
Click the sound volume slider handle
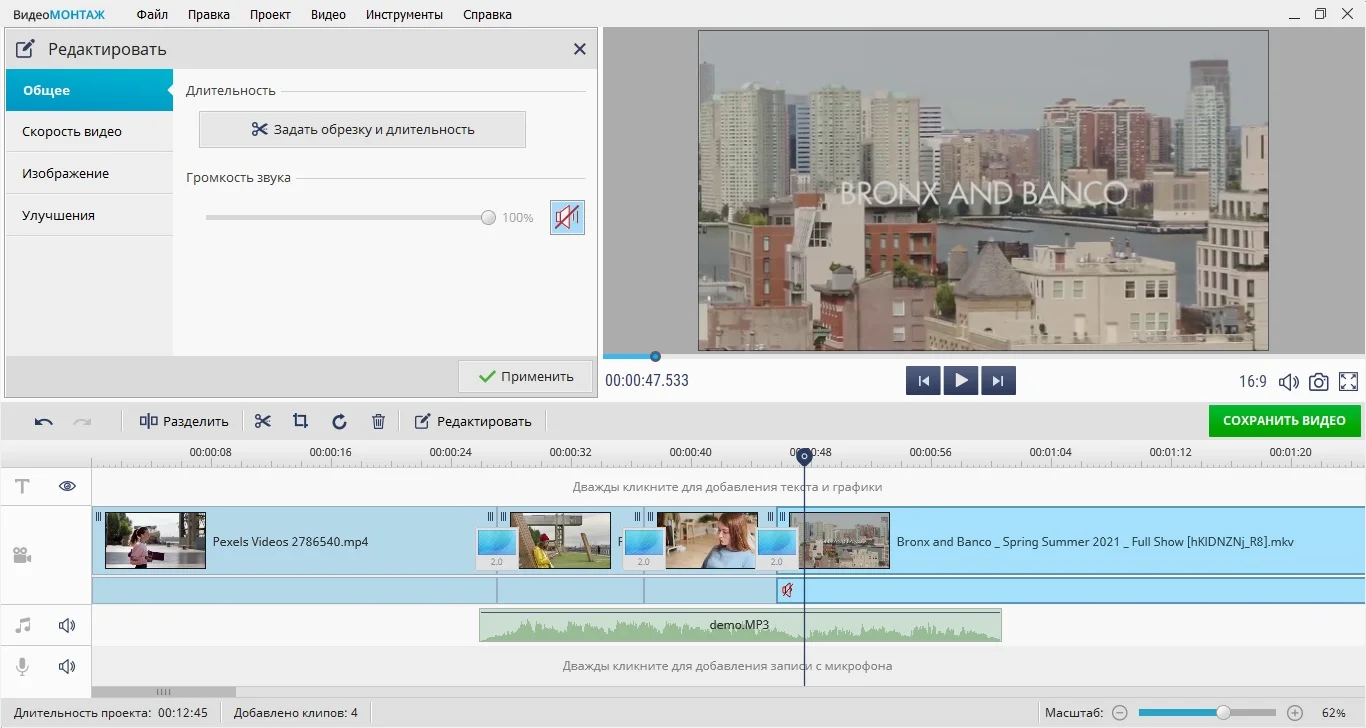click(488, 218)
